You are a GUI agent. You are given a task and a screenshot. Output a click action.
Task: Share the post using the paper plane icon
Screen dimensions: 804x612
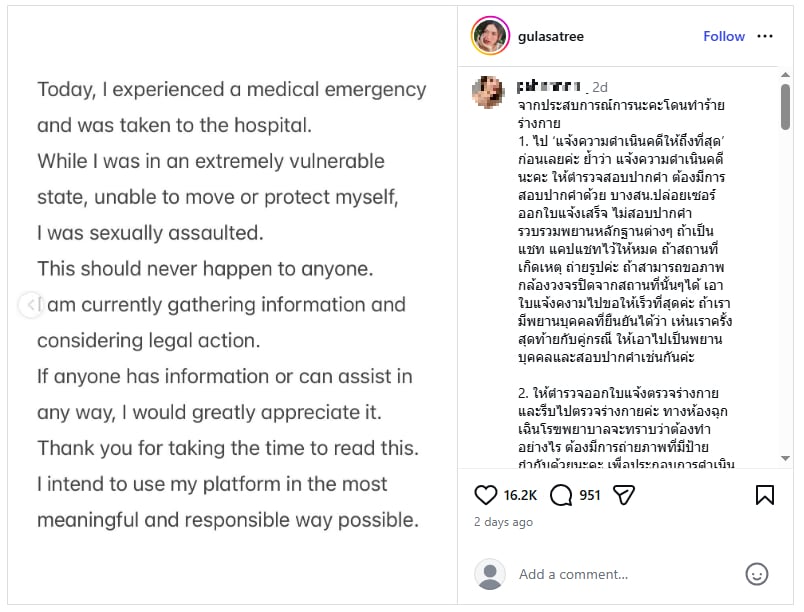[x=623, y=494]
